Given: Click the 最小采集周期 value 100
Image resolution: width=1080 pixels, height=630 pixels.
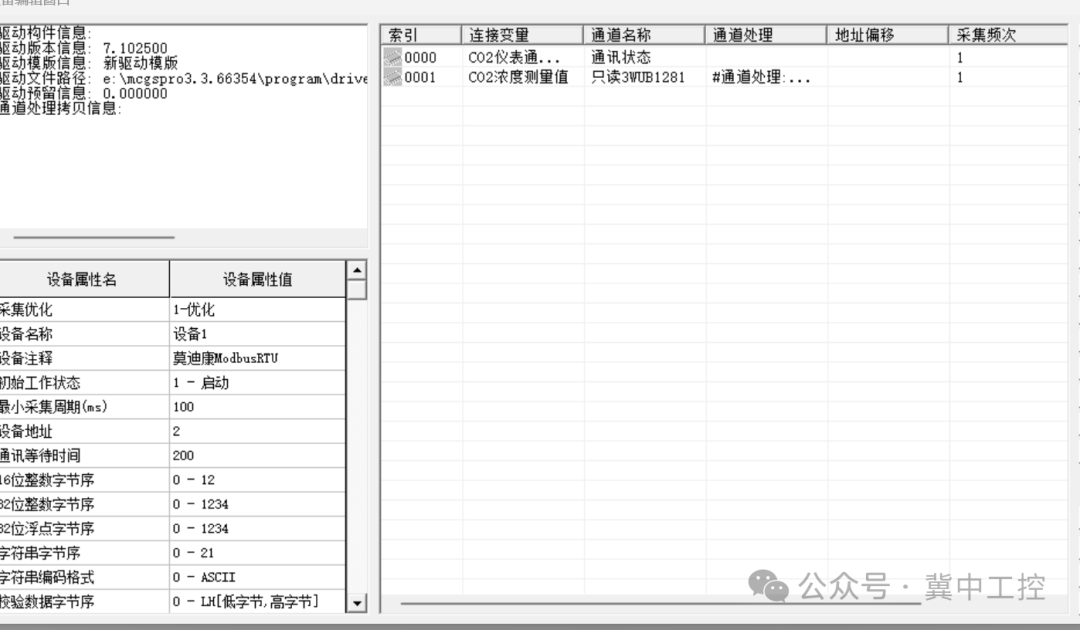Looking at the screenshot, I should click(x=258, y=407).
